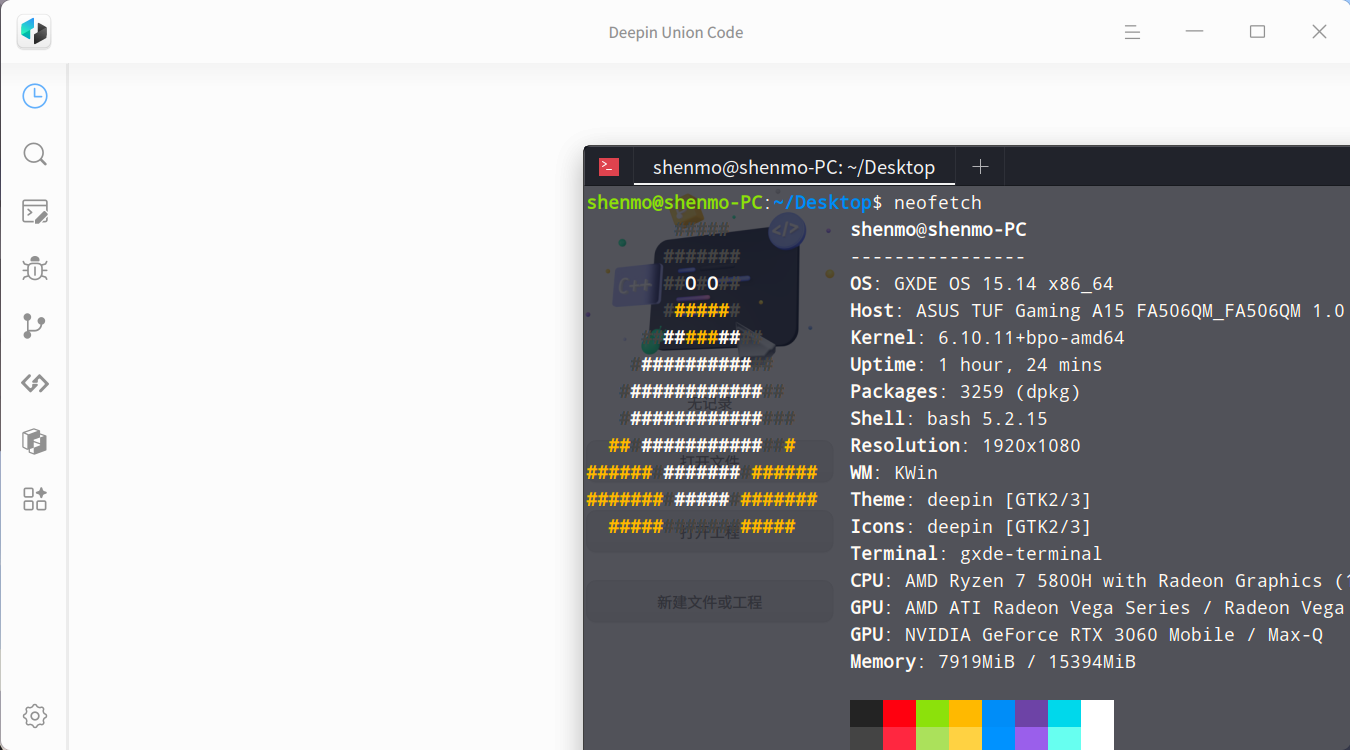Select the reverse engineering code-brackets icon

point(35,383)
